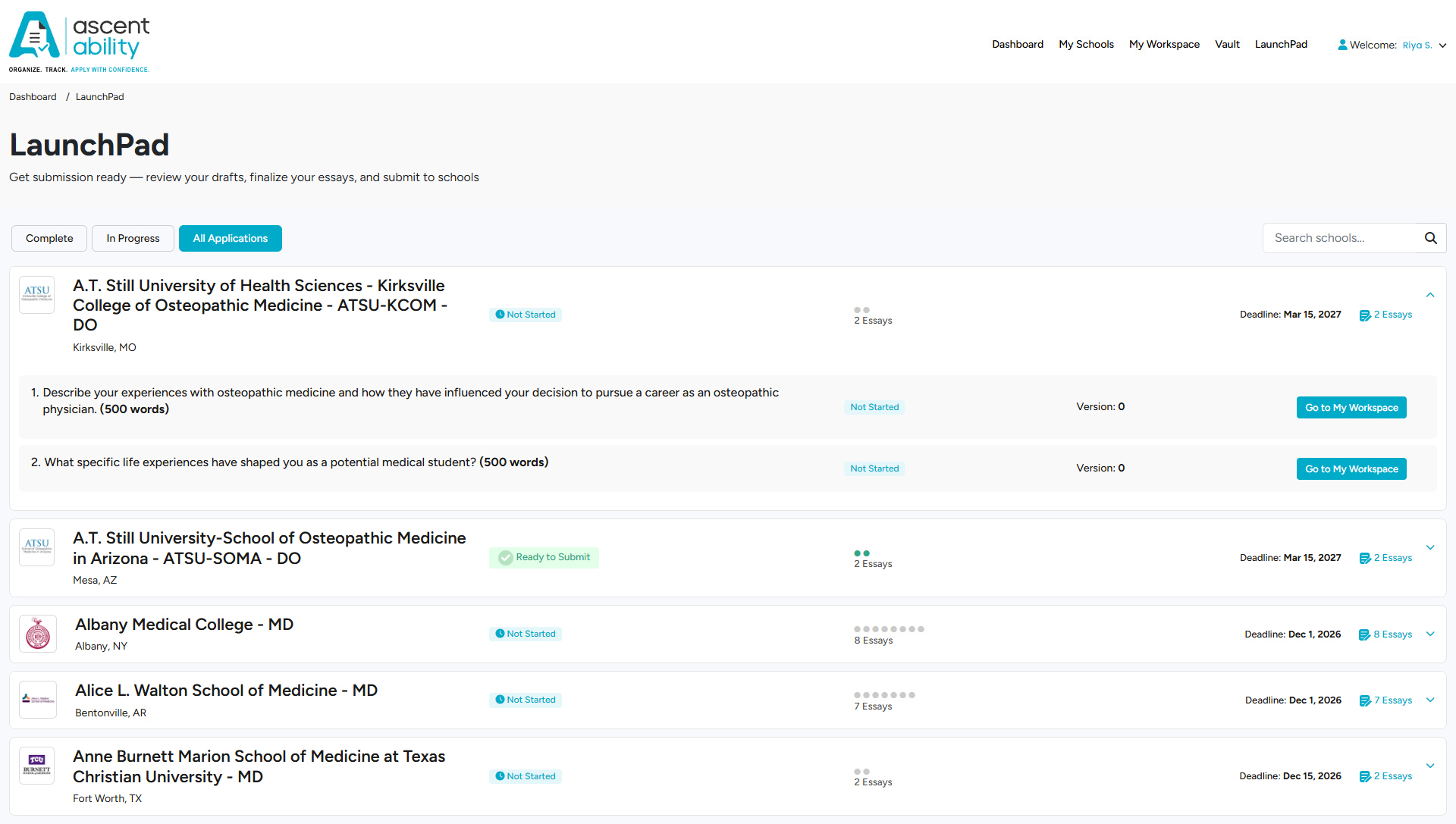Select the All Applications filter
The height and width of the screenshot is (824, 1456).
click(231, 238)
